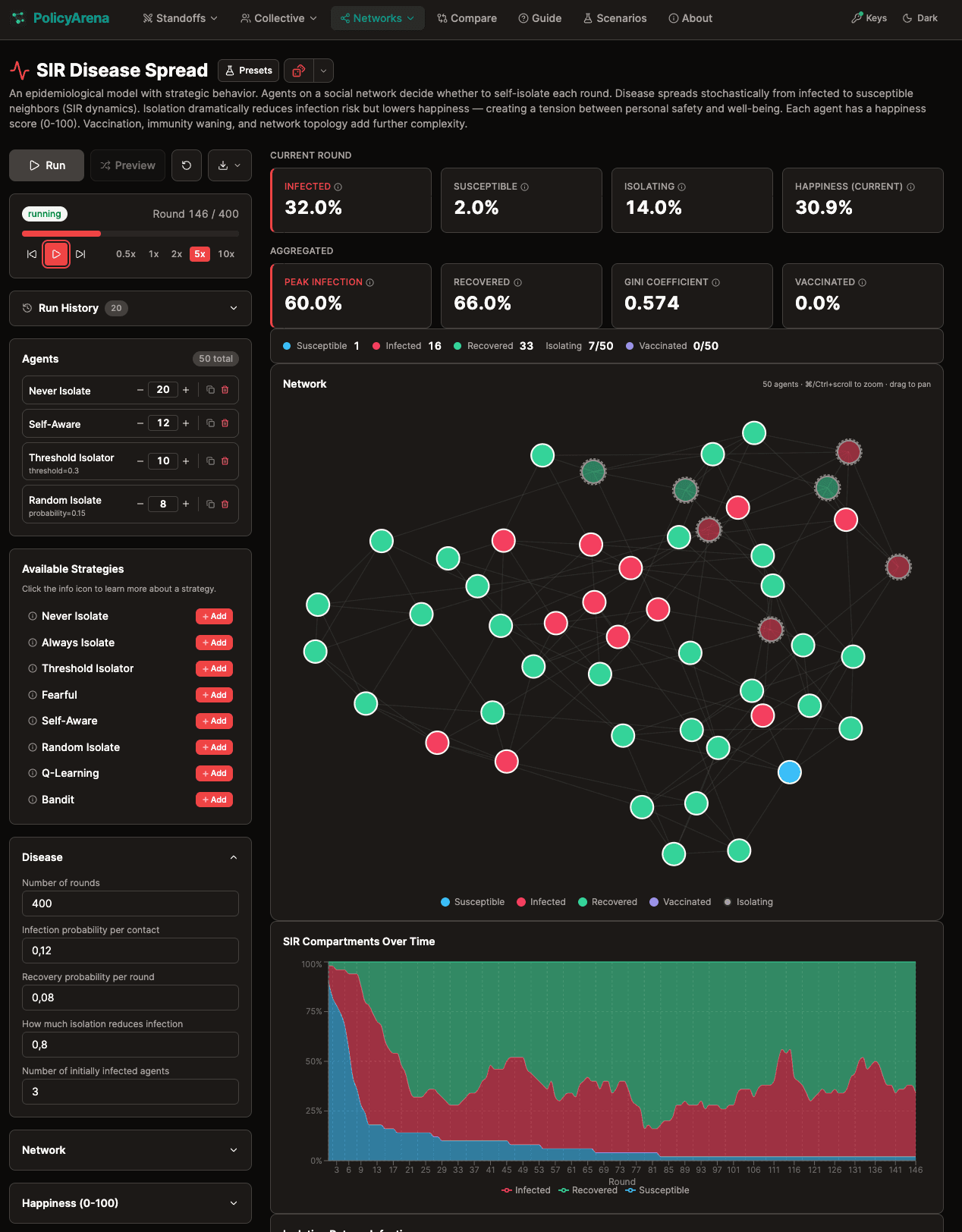Viewport: 962px width, 1232px height.
Task: Go to the Scenarios page
Action: tap(615, 18)
